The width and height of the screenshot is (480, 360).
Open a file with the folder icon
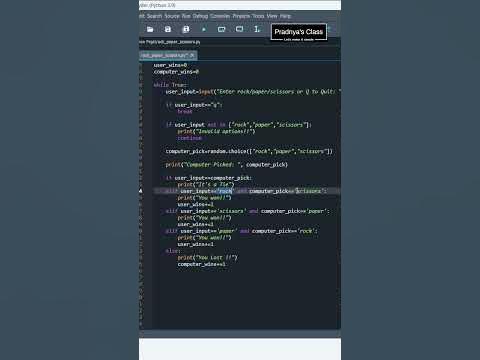pyautogui.click(x=150, y=29)
